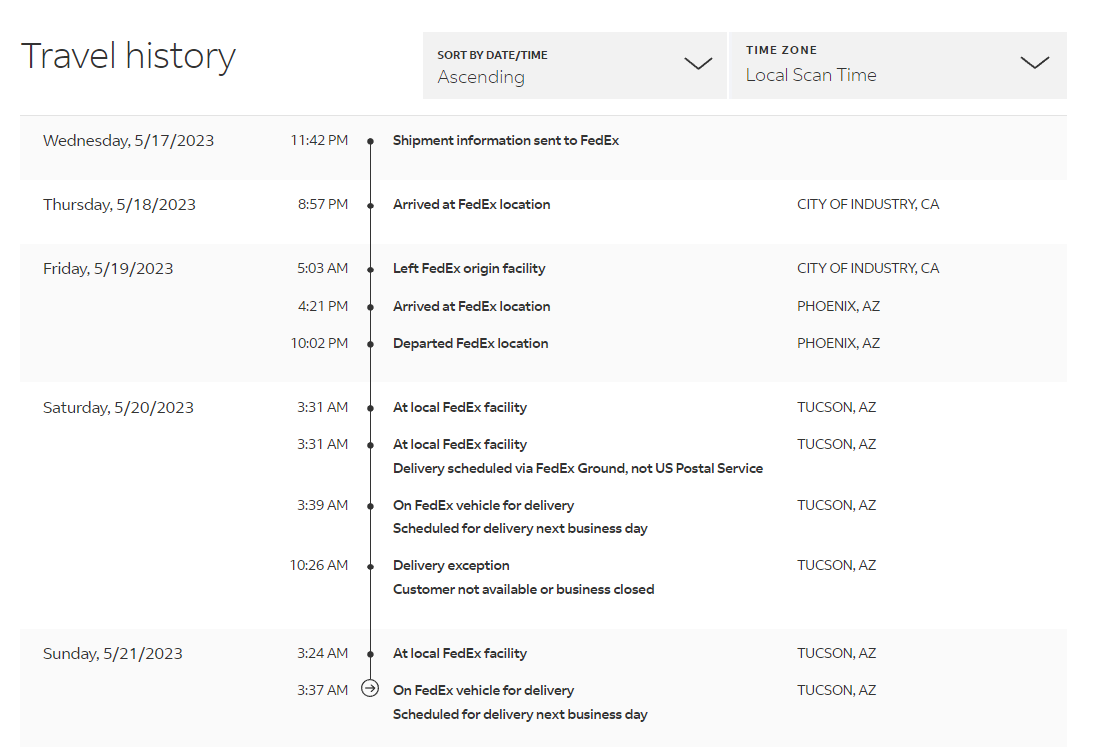This screenshot has width=1097, height=747.
Task: Select the Departed FedEx location timeline dot
Action: 370,344
